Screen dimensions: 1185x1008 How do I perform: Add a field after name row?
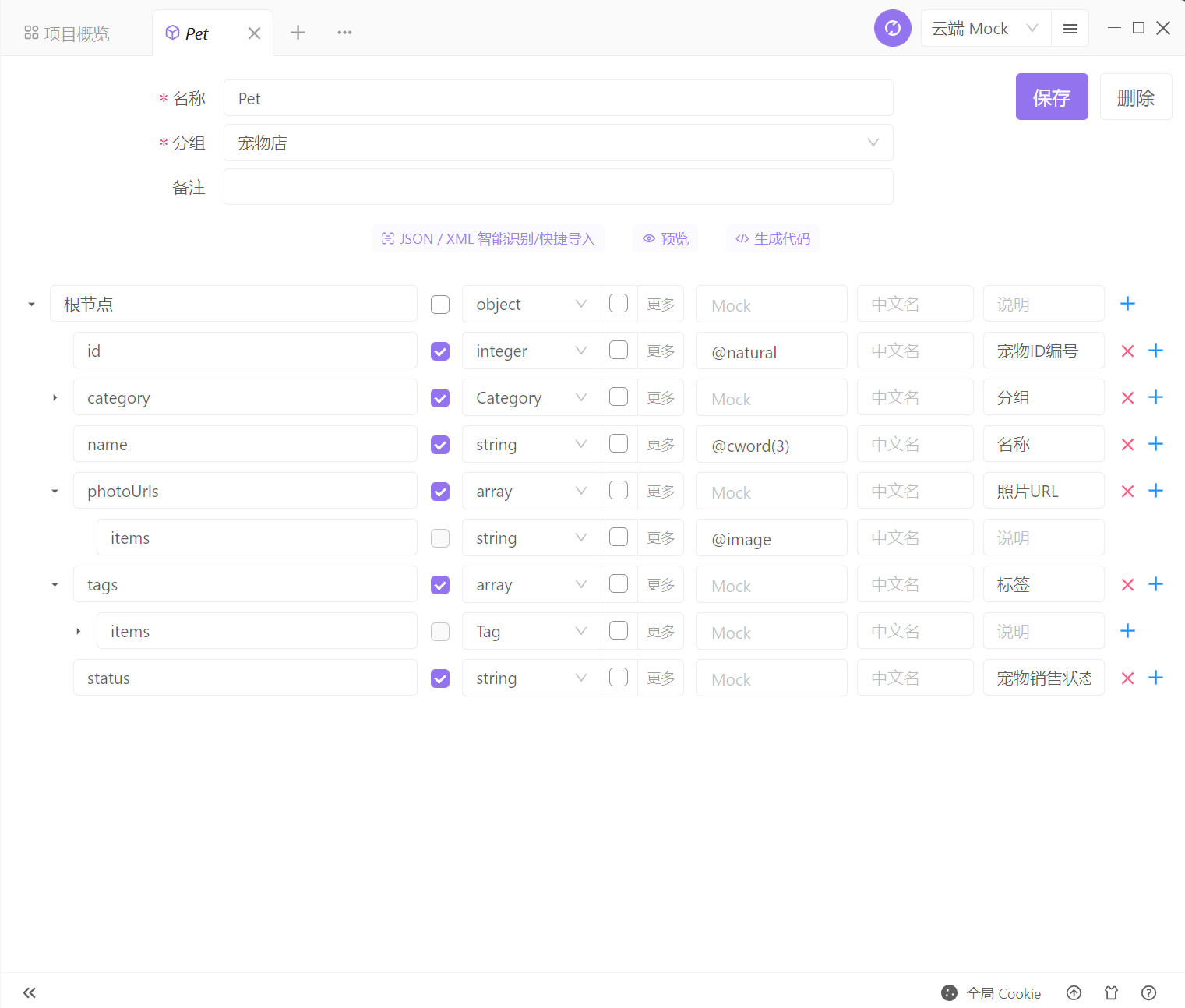tap(1155, 444)
